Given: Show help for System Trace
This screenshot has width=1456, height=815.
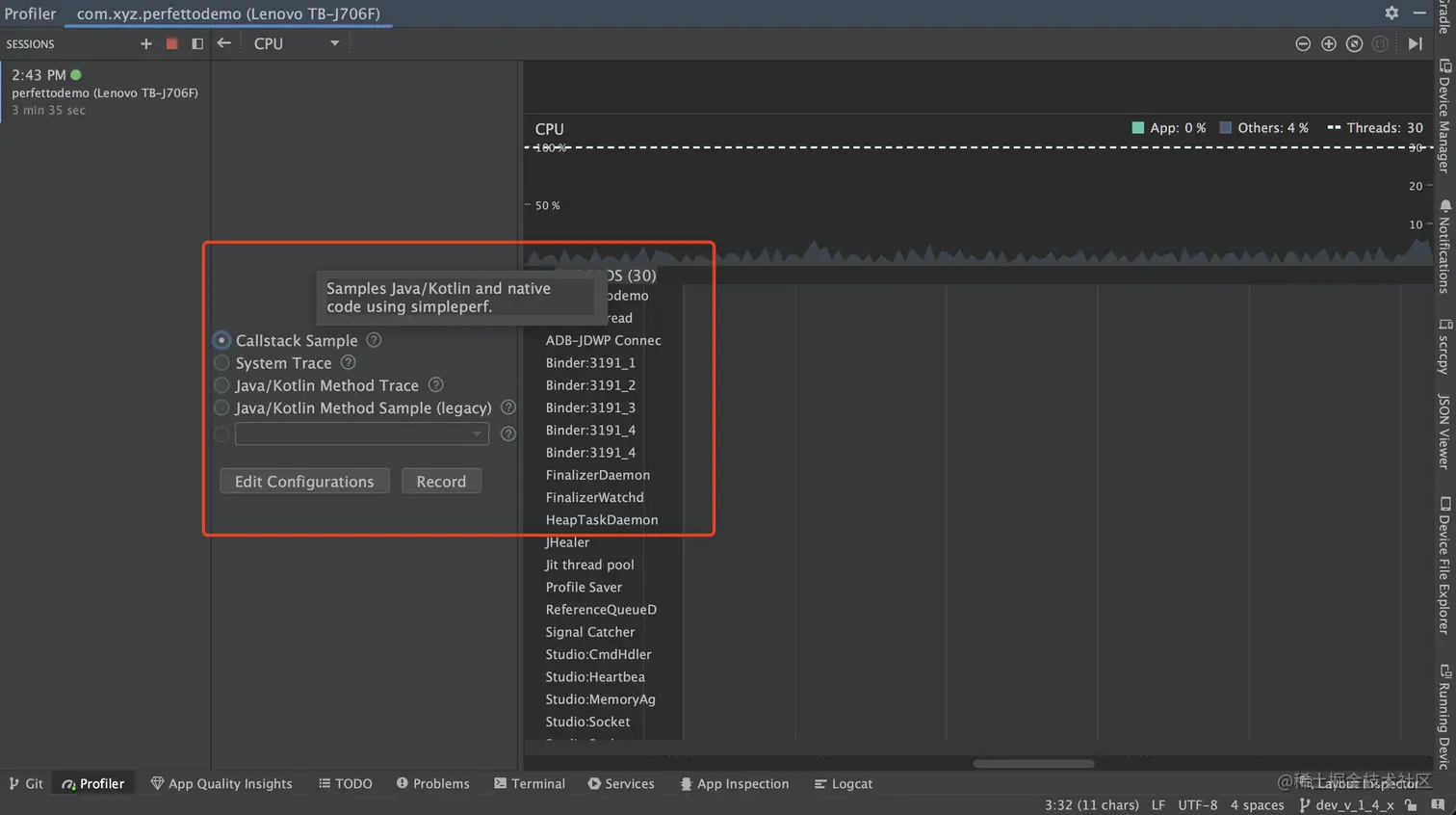Looking at the screenshot, I should pyautogui.click(x=349, y=362).
